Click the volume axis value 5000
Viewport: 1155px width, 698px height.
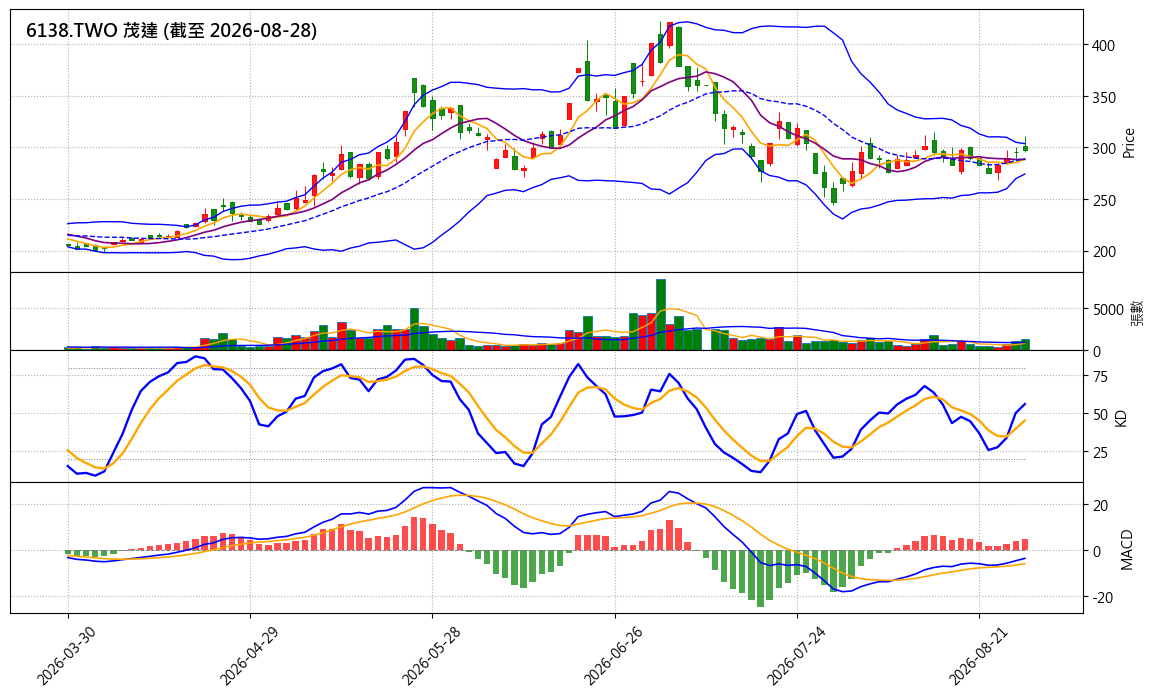pos(1107,310)
